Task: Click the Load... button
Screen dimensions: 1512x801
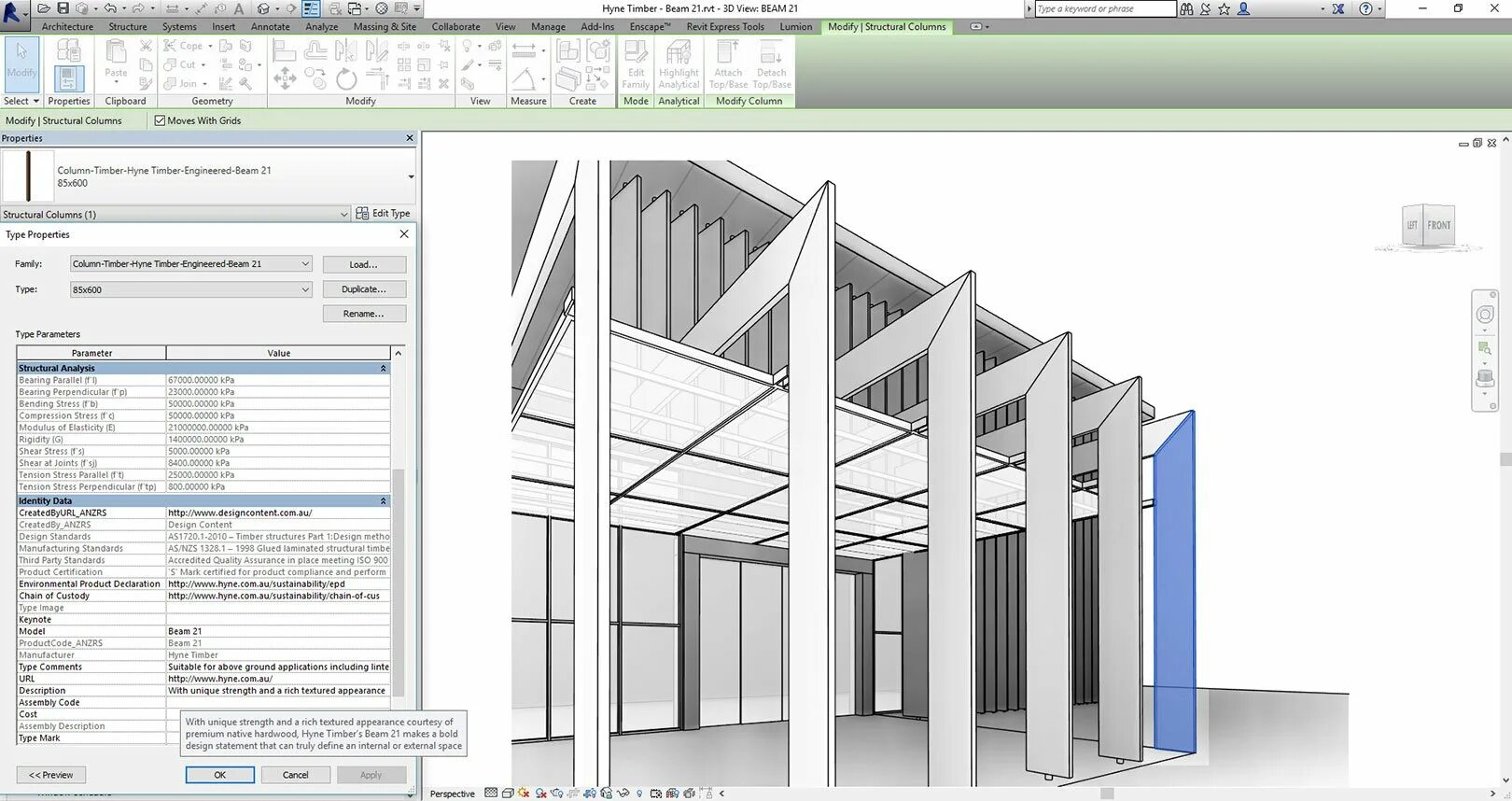Action: [x=364, y=265]
